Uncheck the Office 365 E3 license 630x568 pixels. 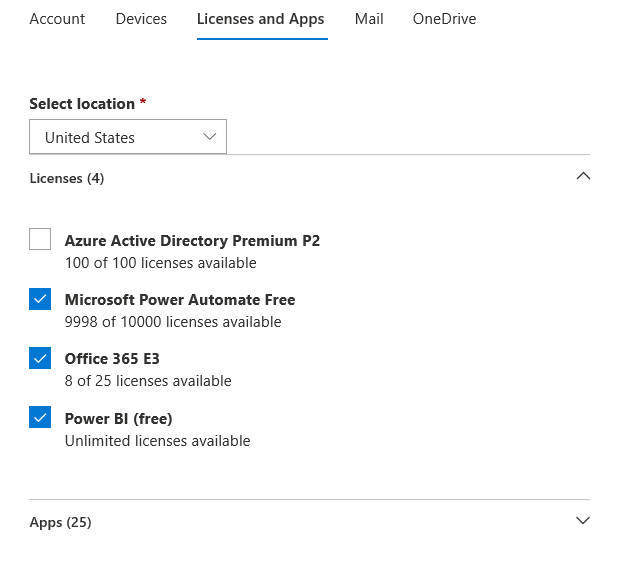40,358
